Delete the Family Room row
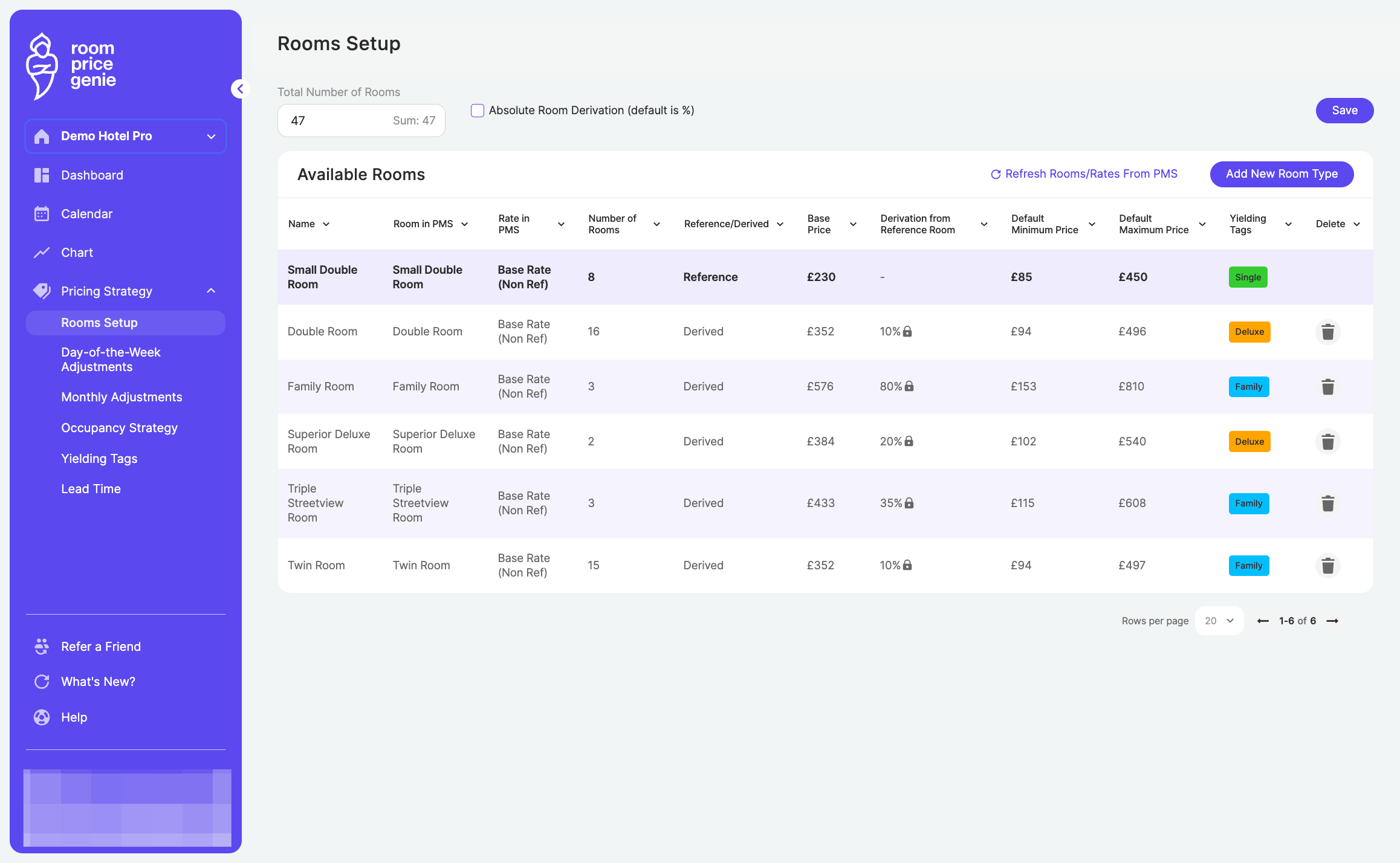 tap(1328, 387)
